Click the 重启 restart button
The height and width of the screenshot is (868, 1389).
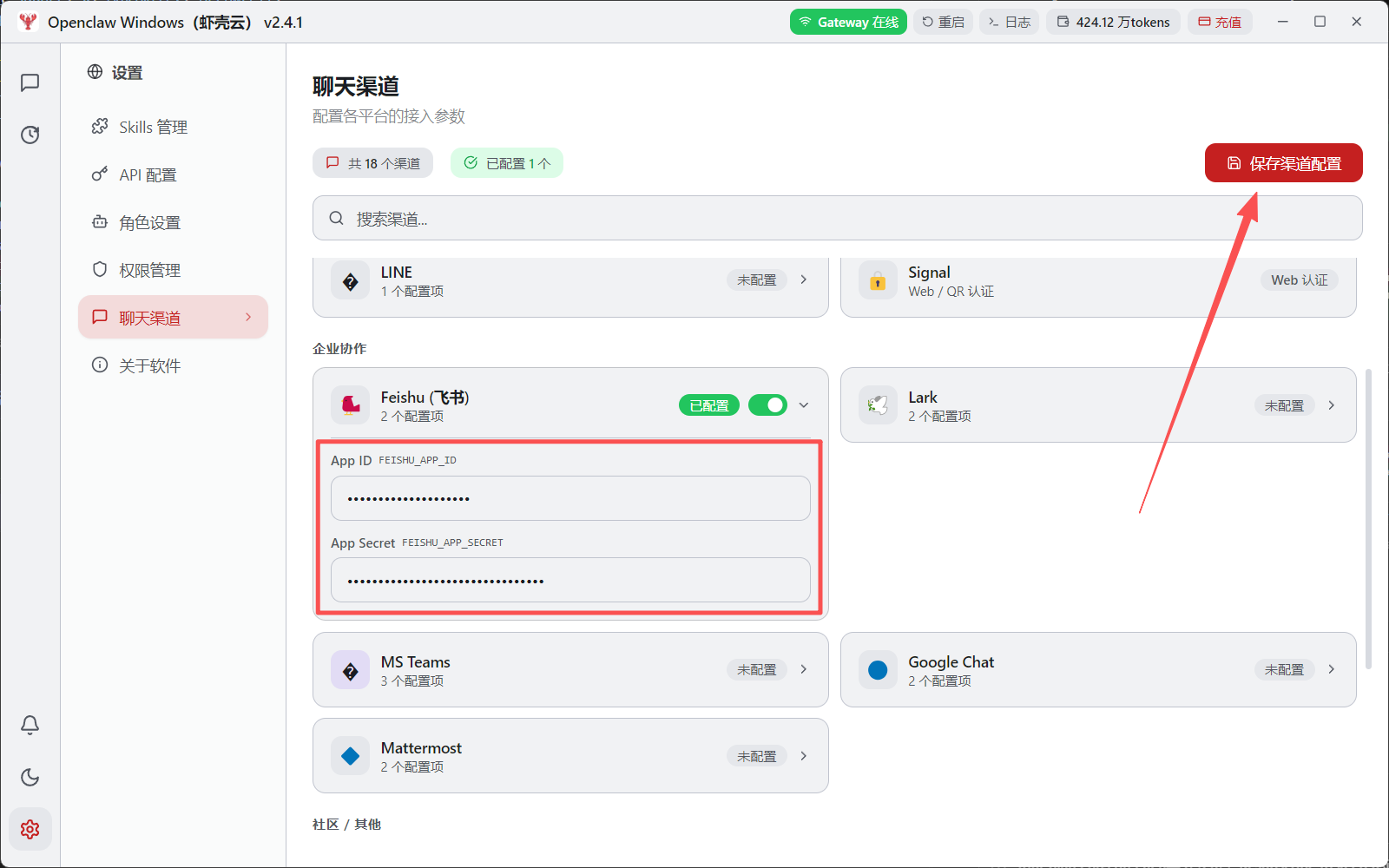[943, 22]
